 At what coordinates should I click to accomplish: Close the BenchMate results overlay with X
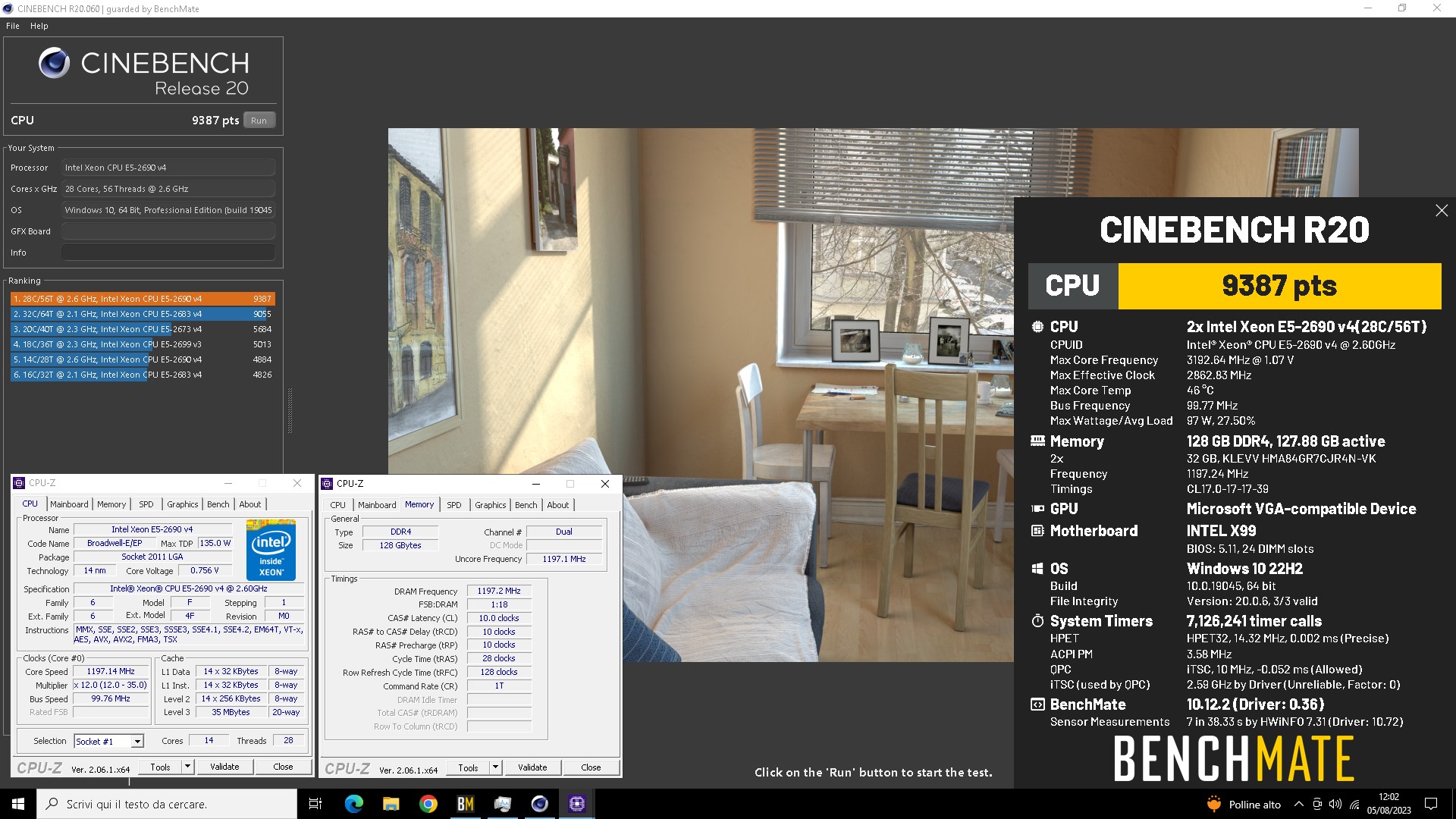point(1442,211)
